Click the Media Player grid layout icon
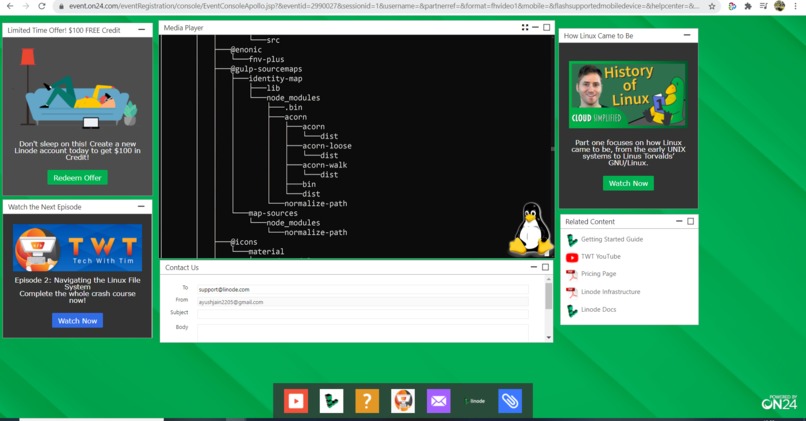806x421 pixels. (x=525, y=27)
